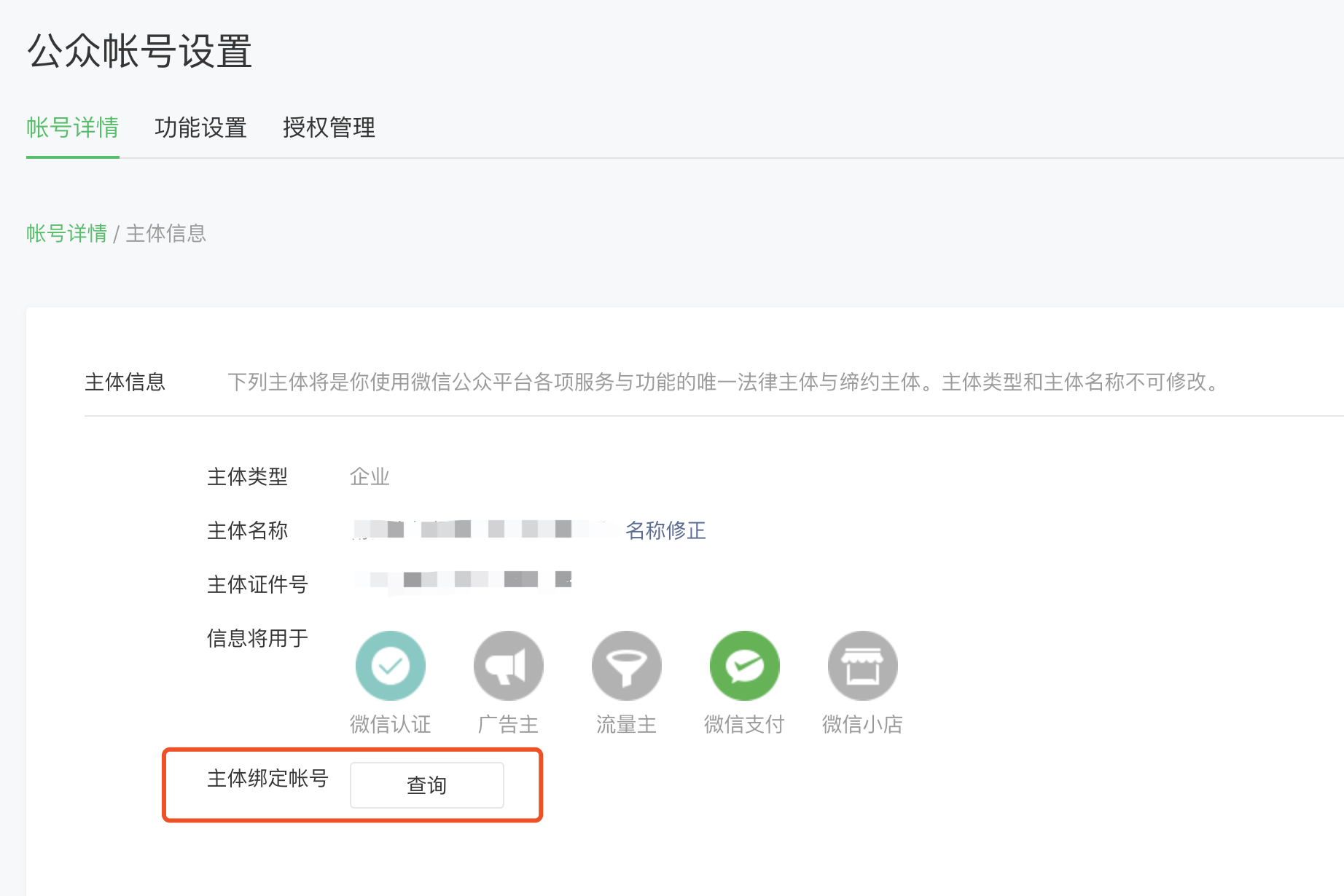Click the 微信支付 caption text
Screen dimensions: 1344x896
click(x=745, y=724)
